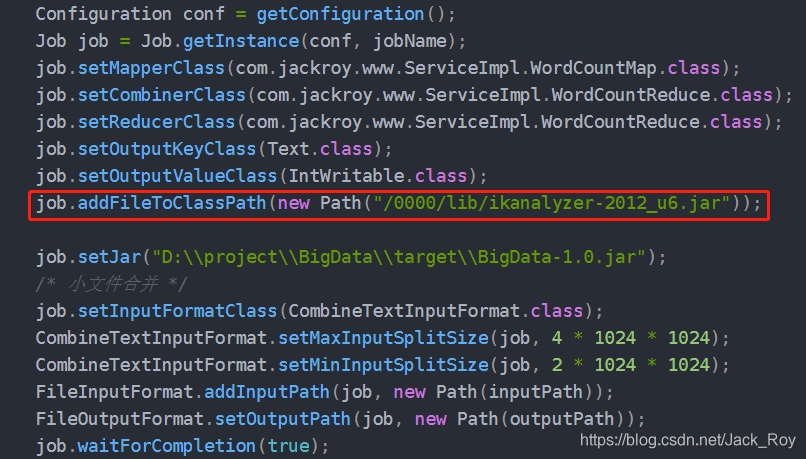Click the number 4 in max split size

[557, 338]
